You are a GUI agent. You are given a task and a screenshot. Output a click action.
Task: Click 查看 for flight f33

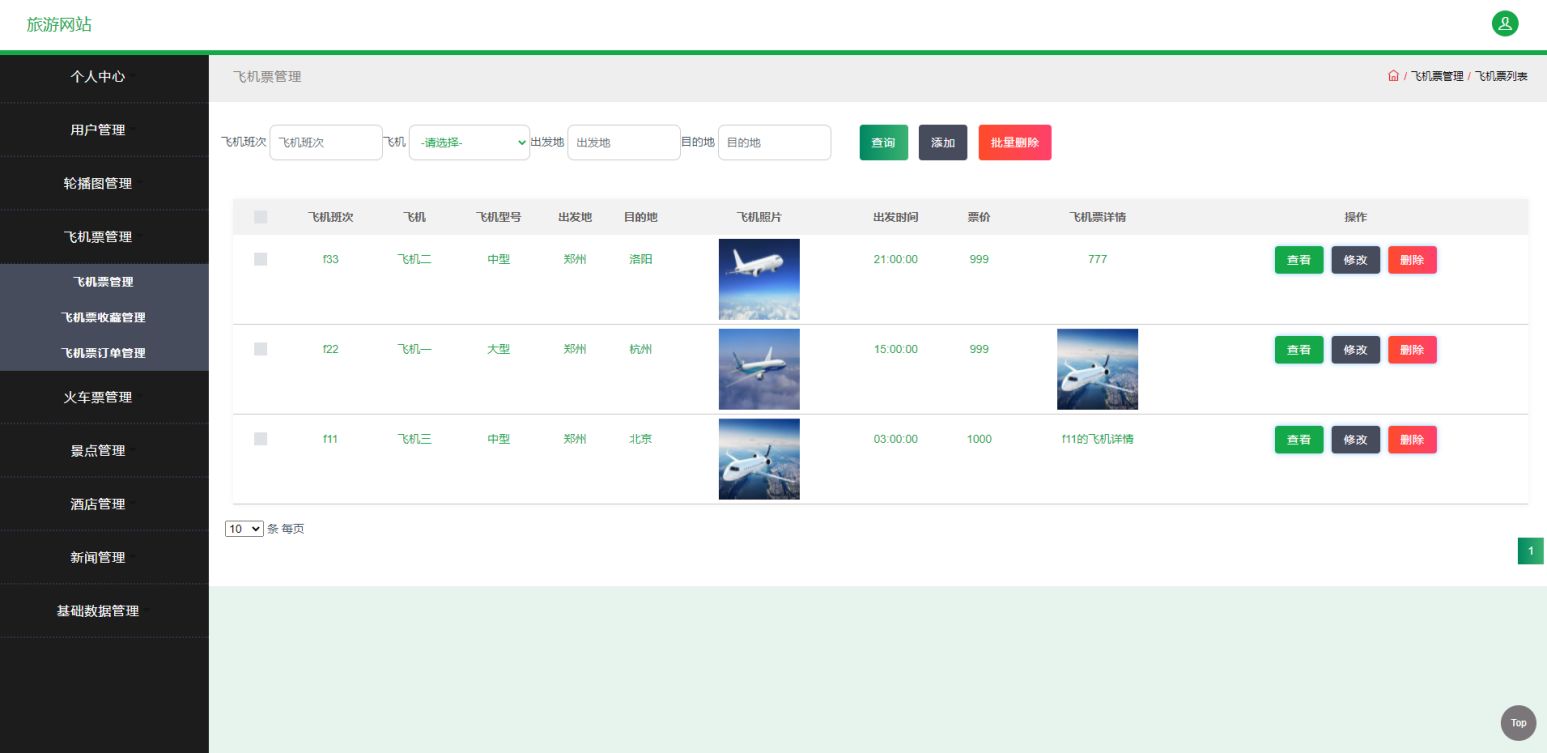pos(1299,260)
